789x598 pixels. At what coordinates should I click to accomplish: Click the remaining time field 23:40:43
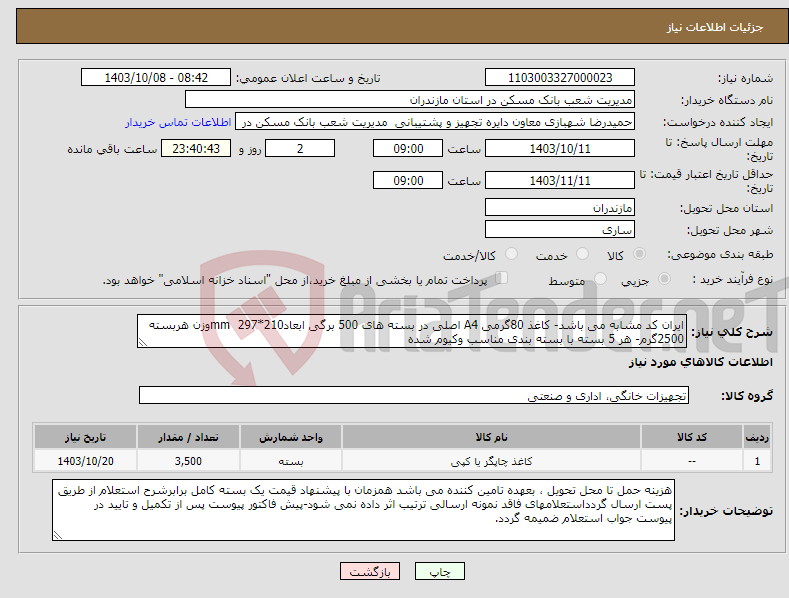[196, 148]
